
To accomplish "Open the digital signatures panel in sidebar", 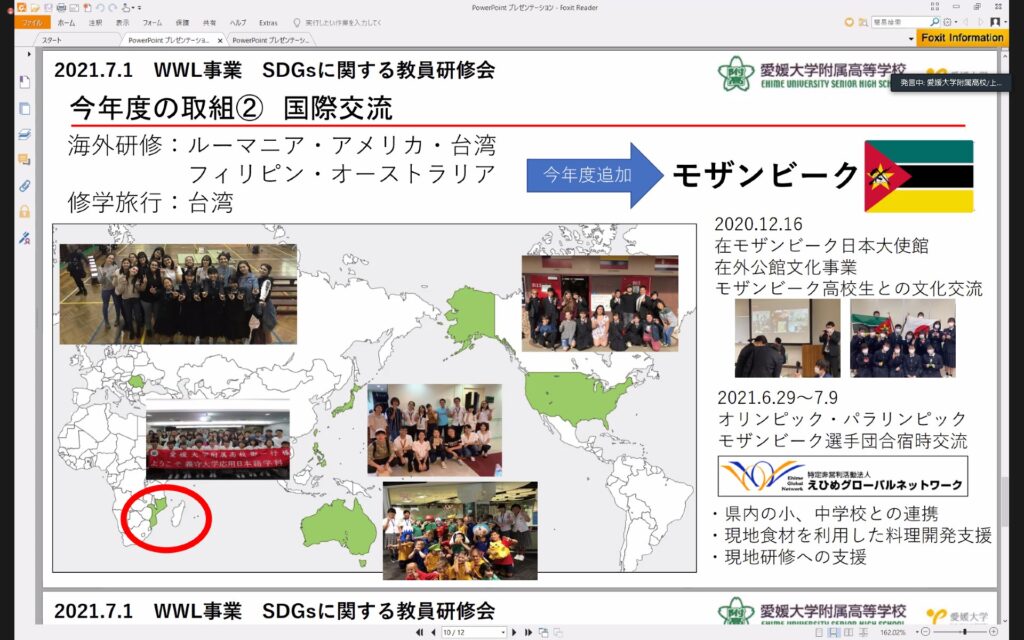I will point(24,237).
